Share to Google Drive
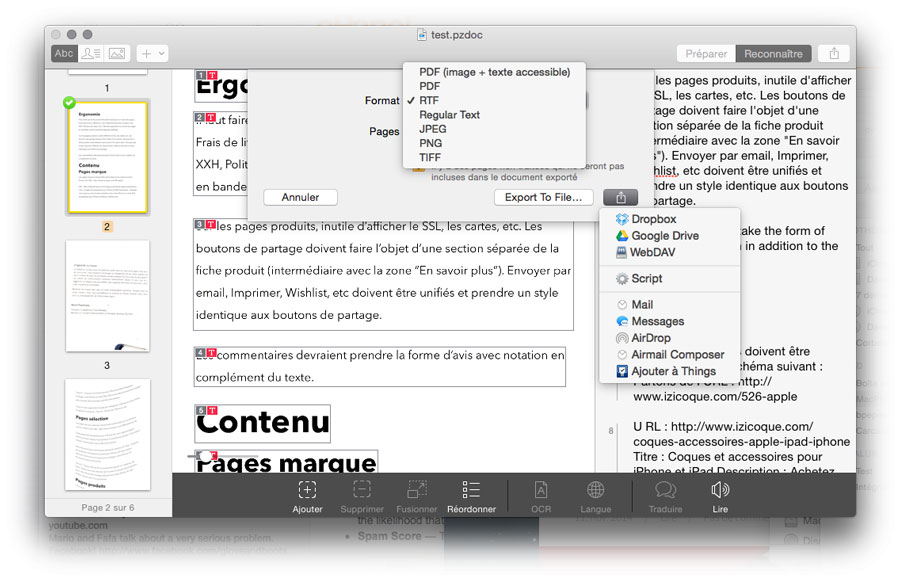This screenshot has width=900, height=580. coord(669,235)
